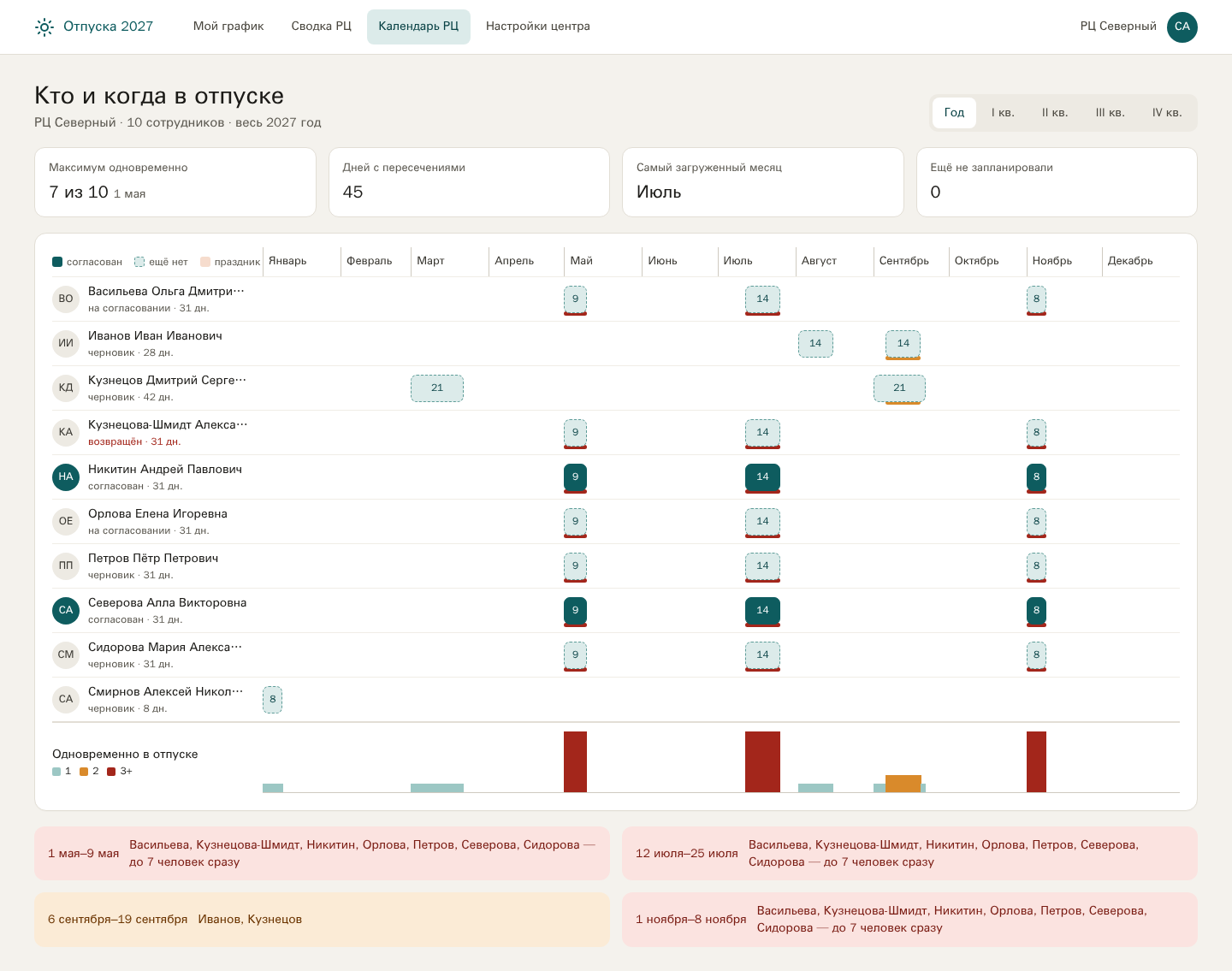Open the Мой график tab
Viewport: 1232px width, 971px height.
(x=228, y=27)
